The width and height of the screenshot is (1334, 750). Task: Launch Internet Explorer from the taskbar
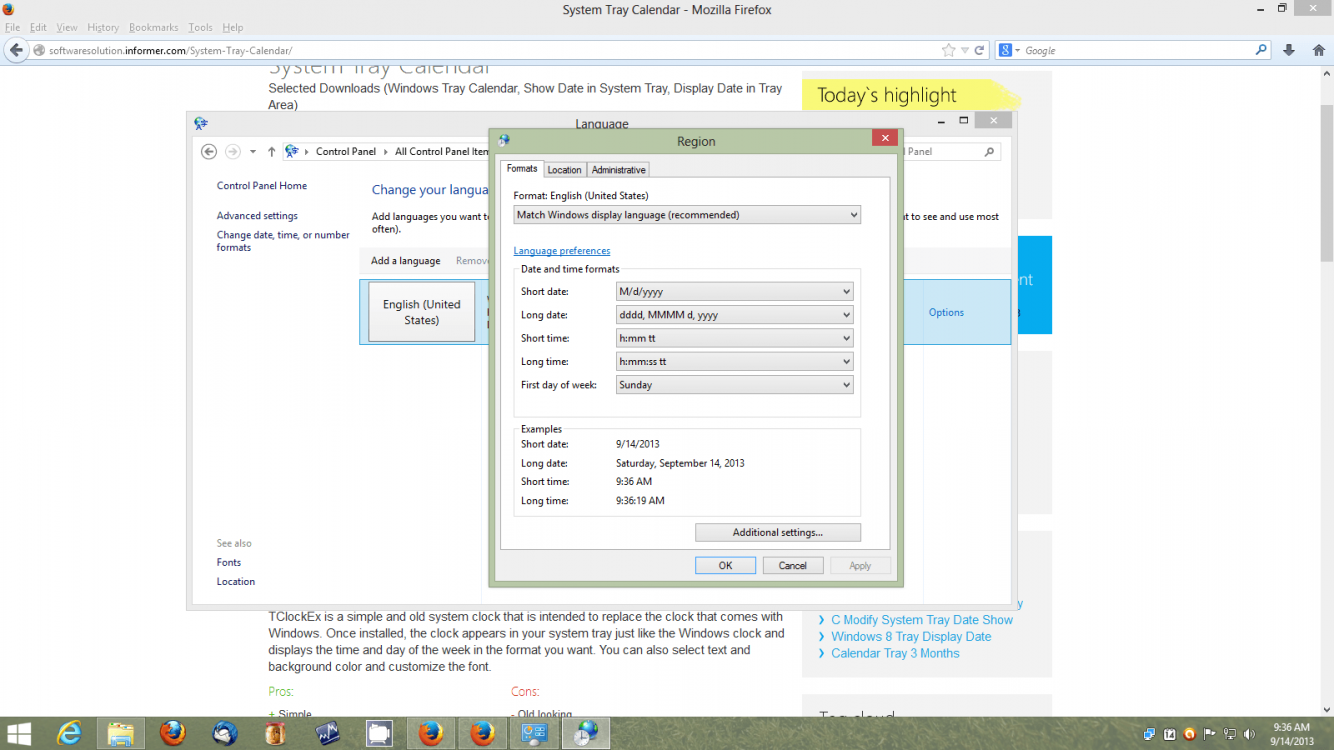coord(70,733)
